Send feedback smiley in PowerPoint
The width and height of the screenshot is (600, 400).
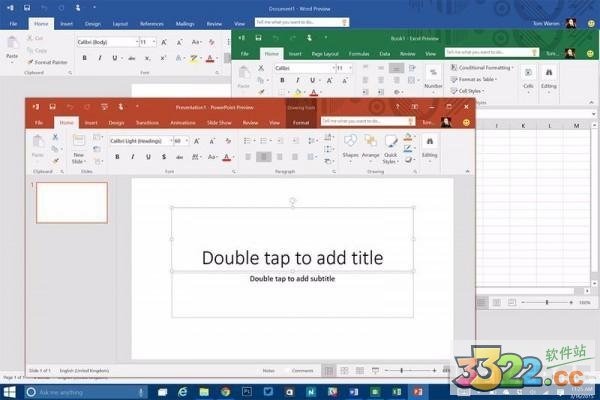(466, 122)
